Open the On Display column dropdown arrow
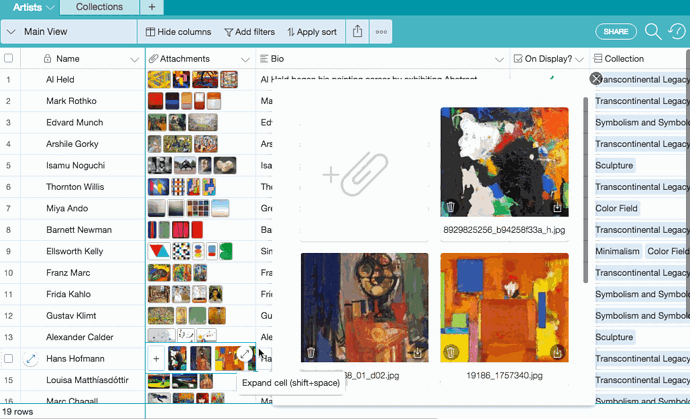Image resolution: width=690 pixels, height=419 pixels. [x=579, y=59]
